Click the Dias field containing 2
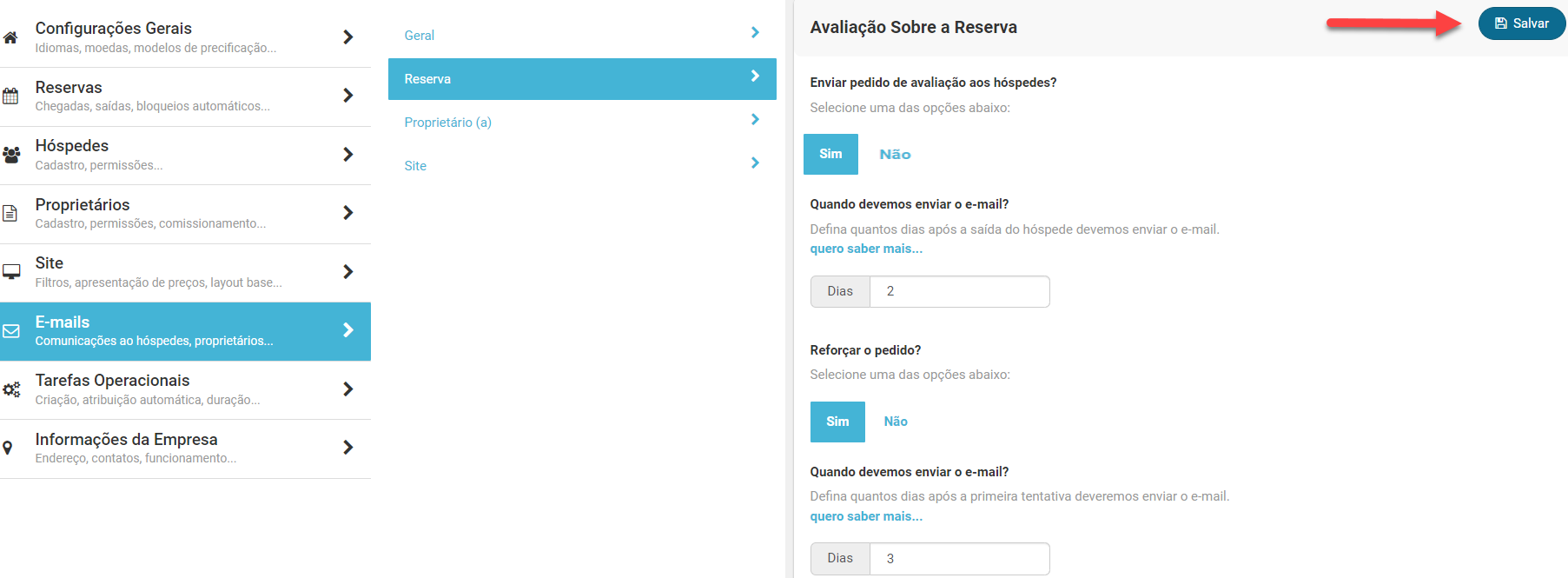1568x578 pixels. click(959, 291)
